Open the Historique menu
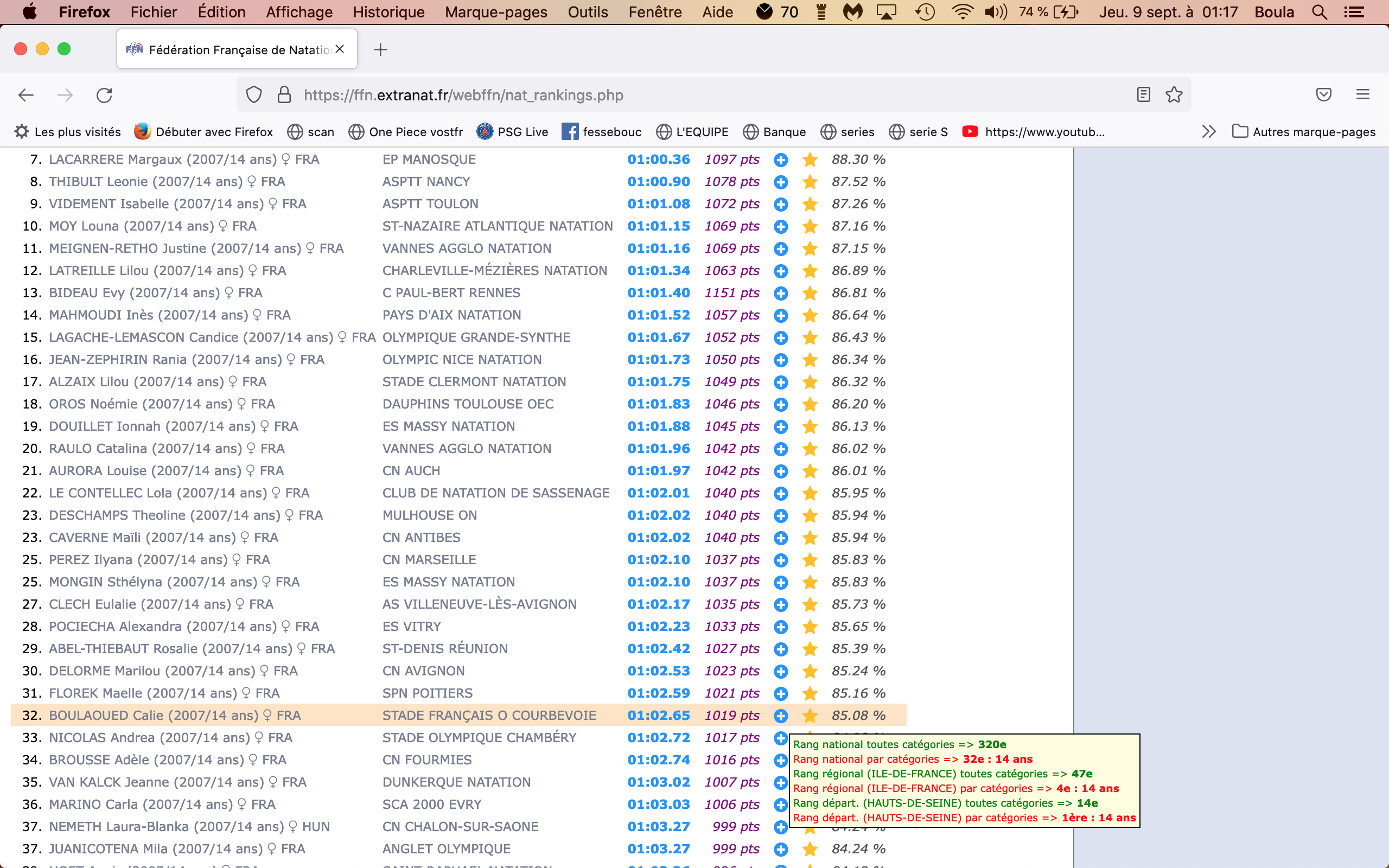The width and height of the screenshot is (1389, 868). (388, 12)
